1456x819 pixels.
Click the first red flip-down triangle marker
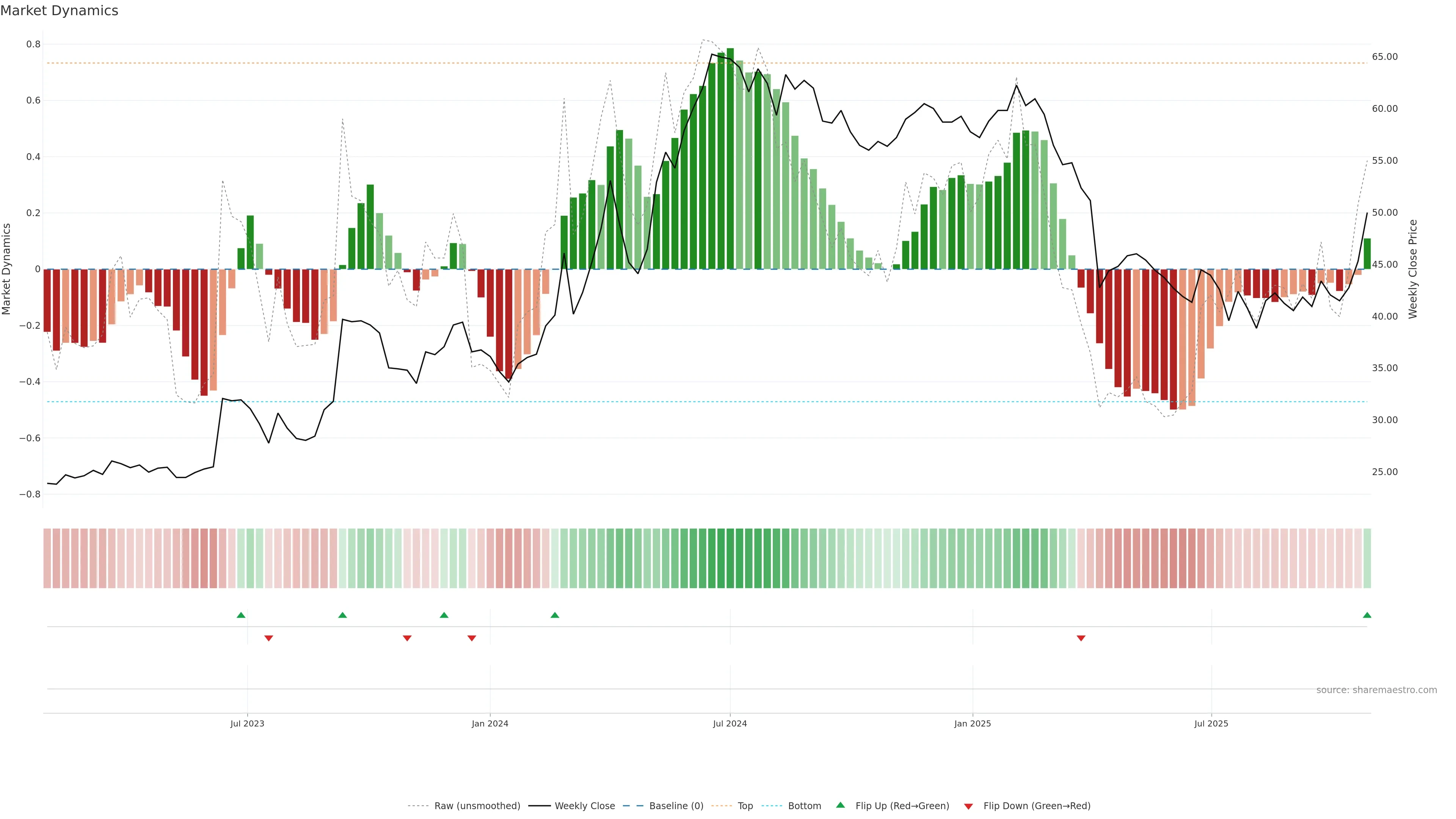tap(268, 638)
